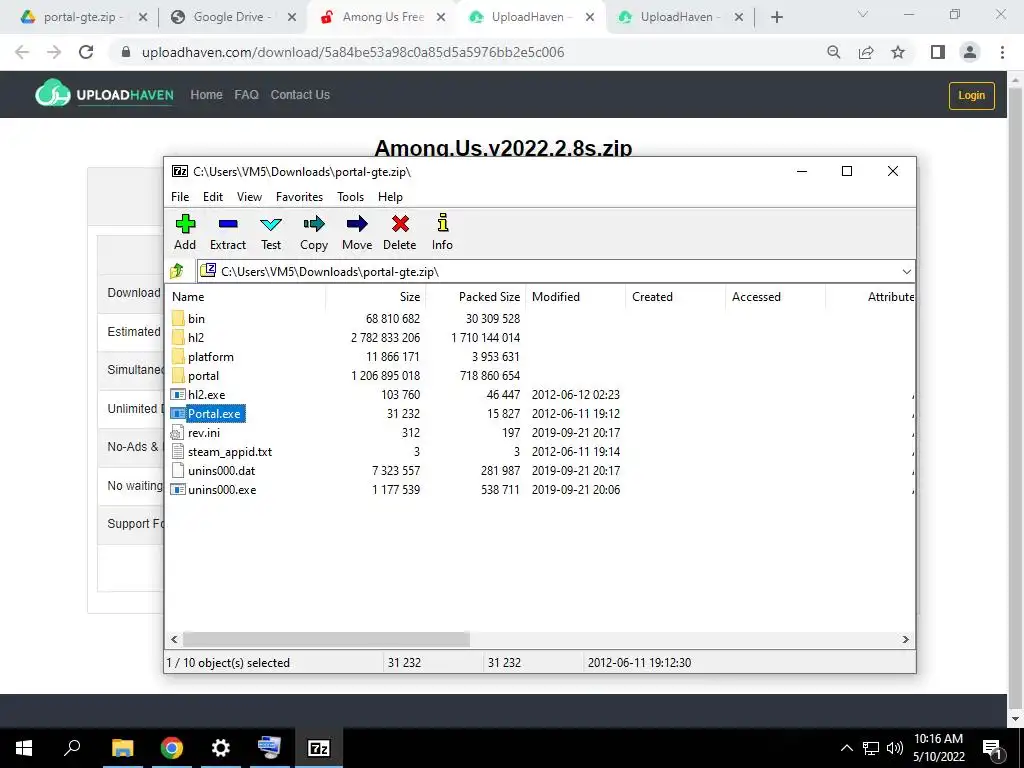The height and width of the screenshot is (768, 1024).
Task: Reload the UploadHaven page
Action: [x=86, y=52]
